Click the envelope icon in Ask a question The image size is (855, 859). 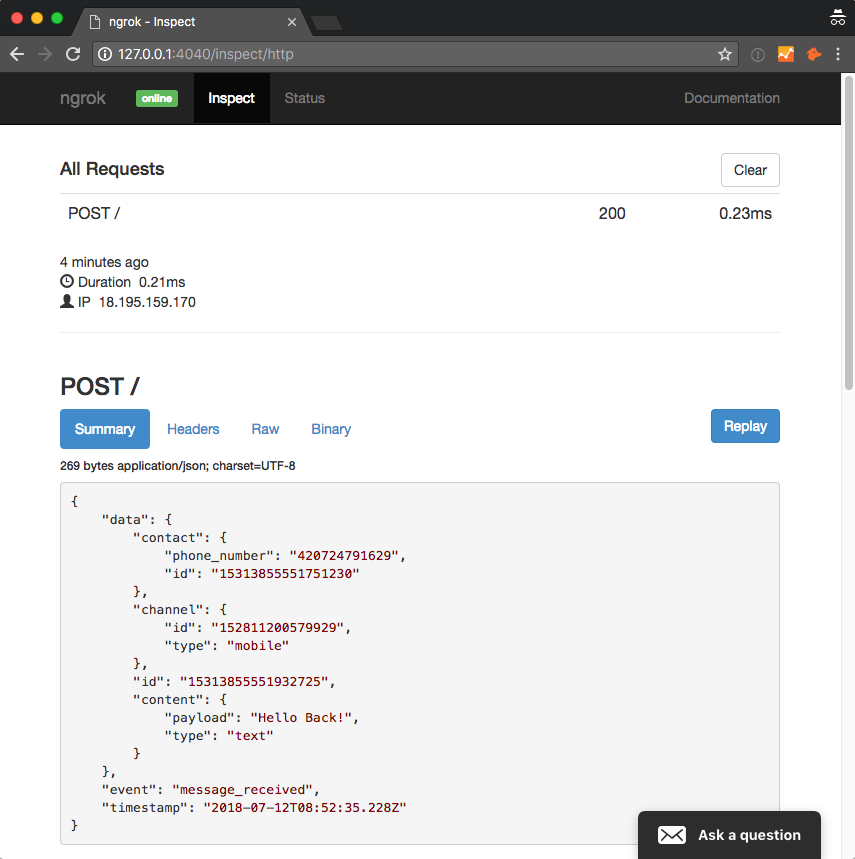(672, 834)
